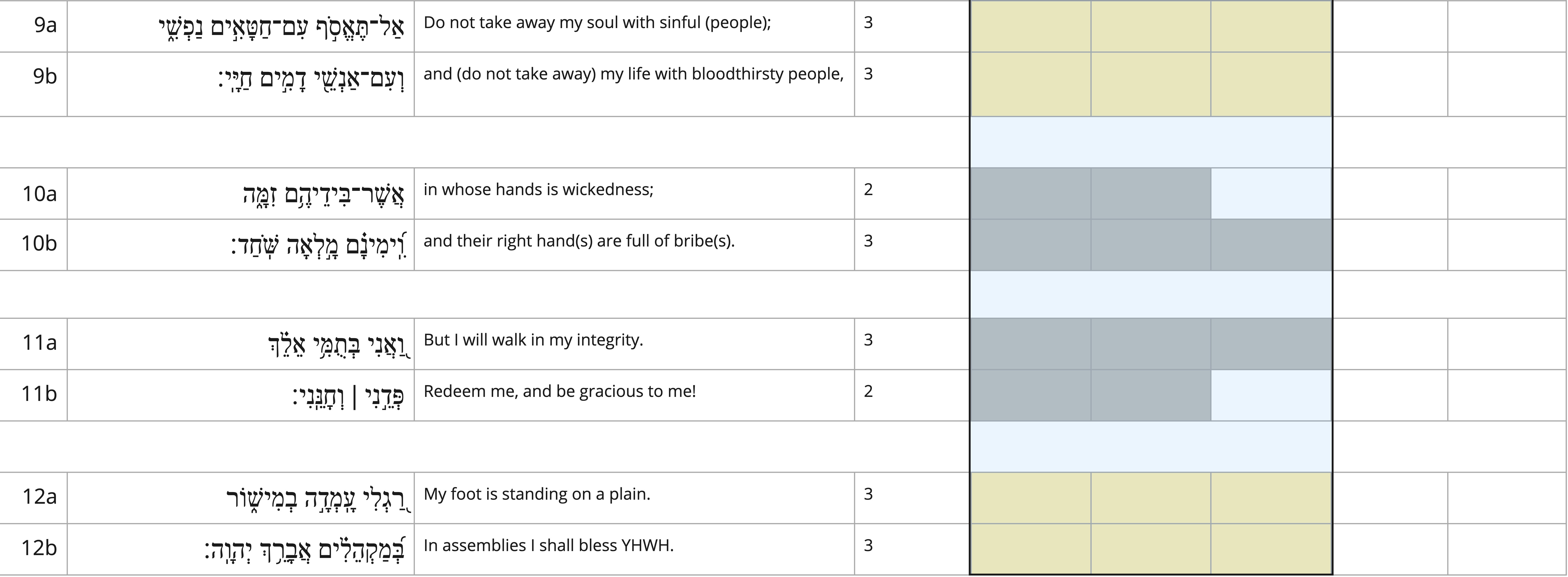Image resolution: width=1568 pixels, height=577 pixels.
Task: Click the count cell for row 12a
Action: (x=912, y=498)
